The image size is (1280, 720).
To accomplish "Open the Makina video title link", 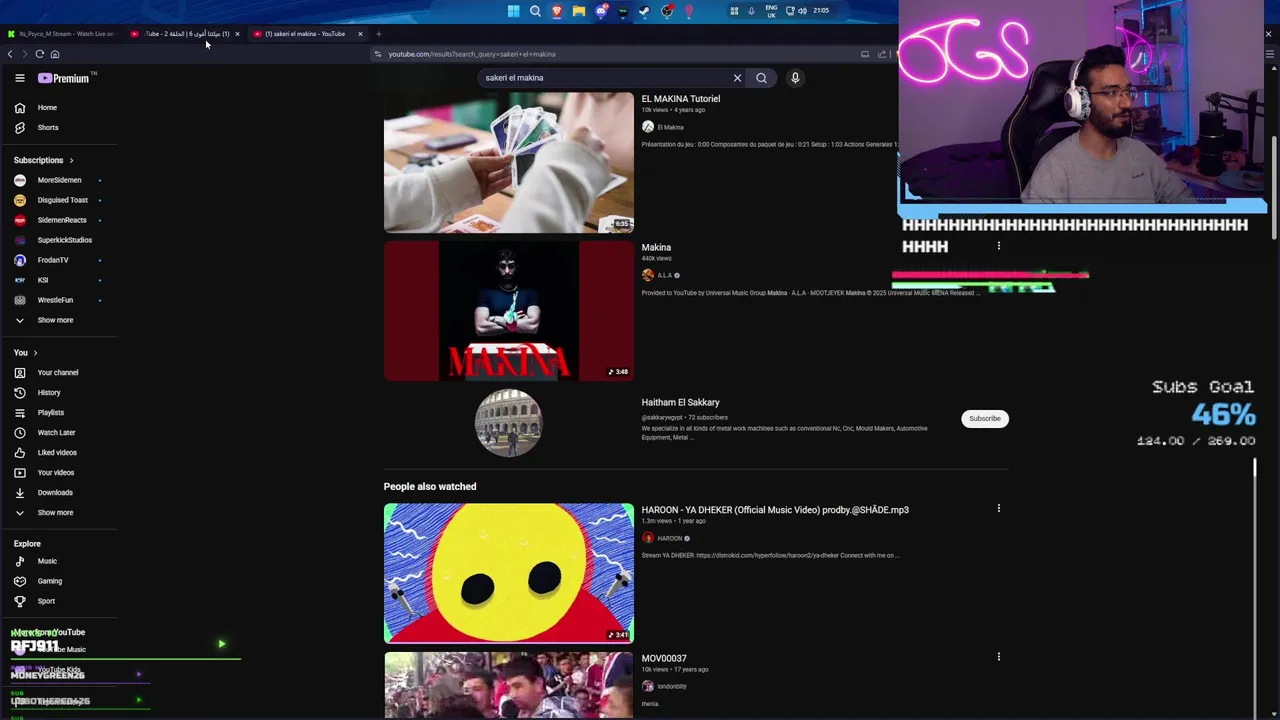I will 656,247.
